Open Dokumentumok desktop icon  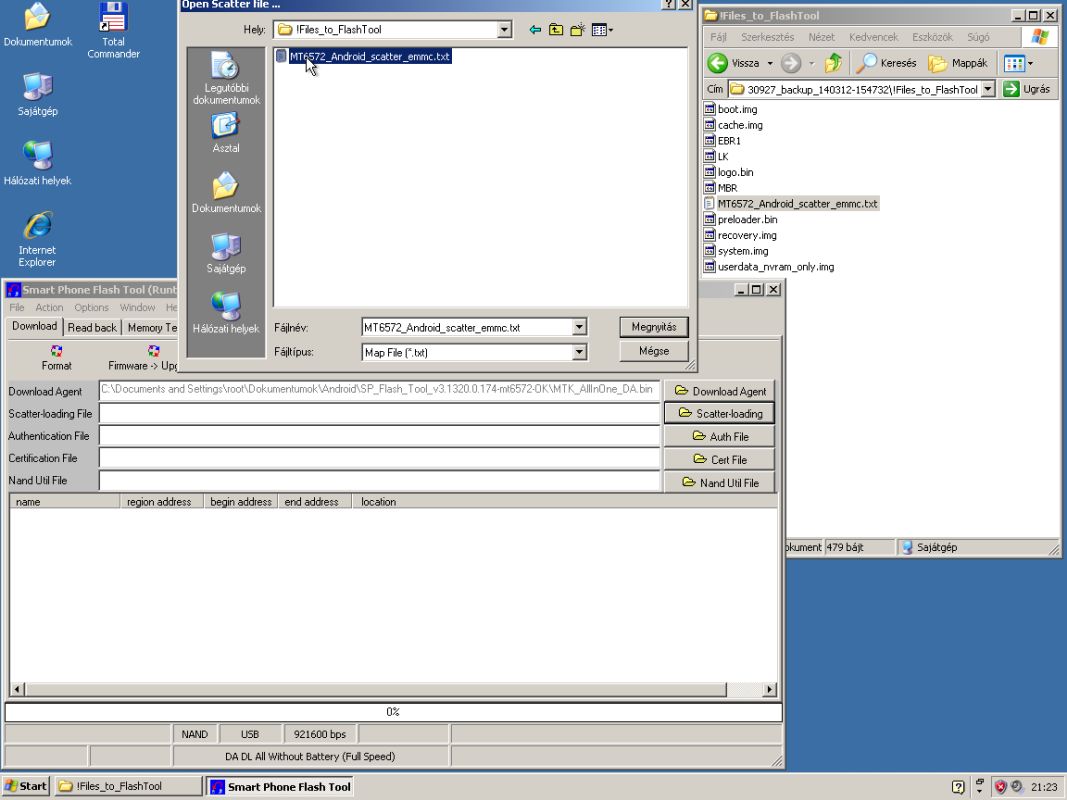(x=37, y=25)
